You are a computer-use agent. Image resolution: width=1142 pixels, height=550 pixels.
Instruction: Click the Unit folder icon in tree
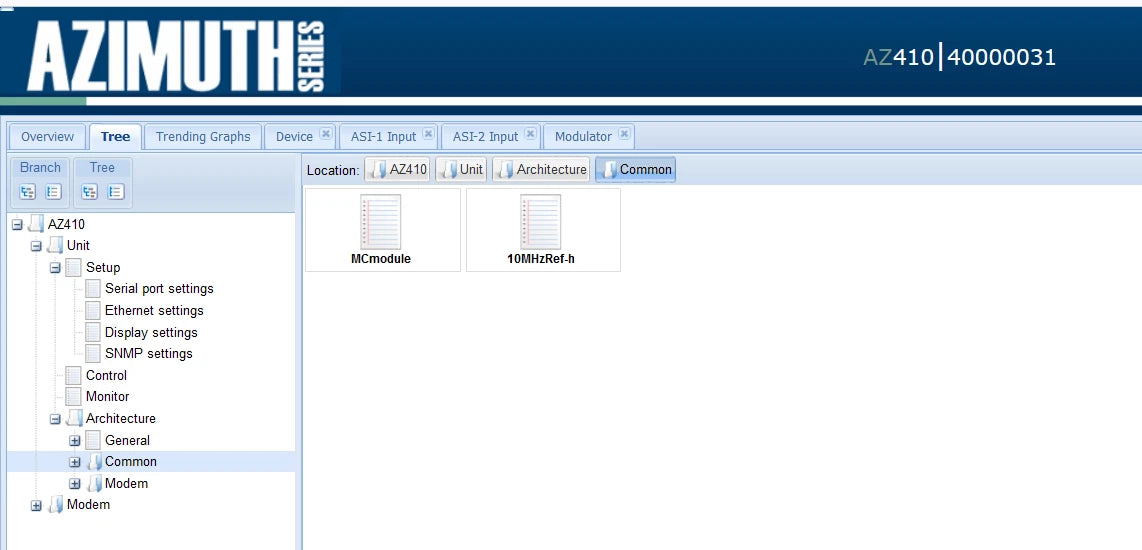[x=55, y=246]
